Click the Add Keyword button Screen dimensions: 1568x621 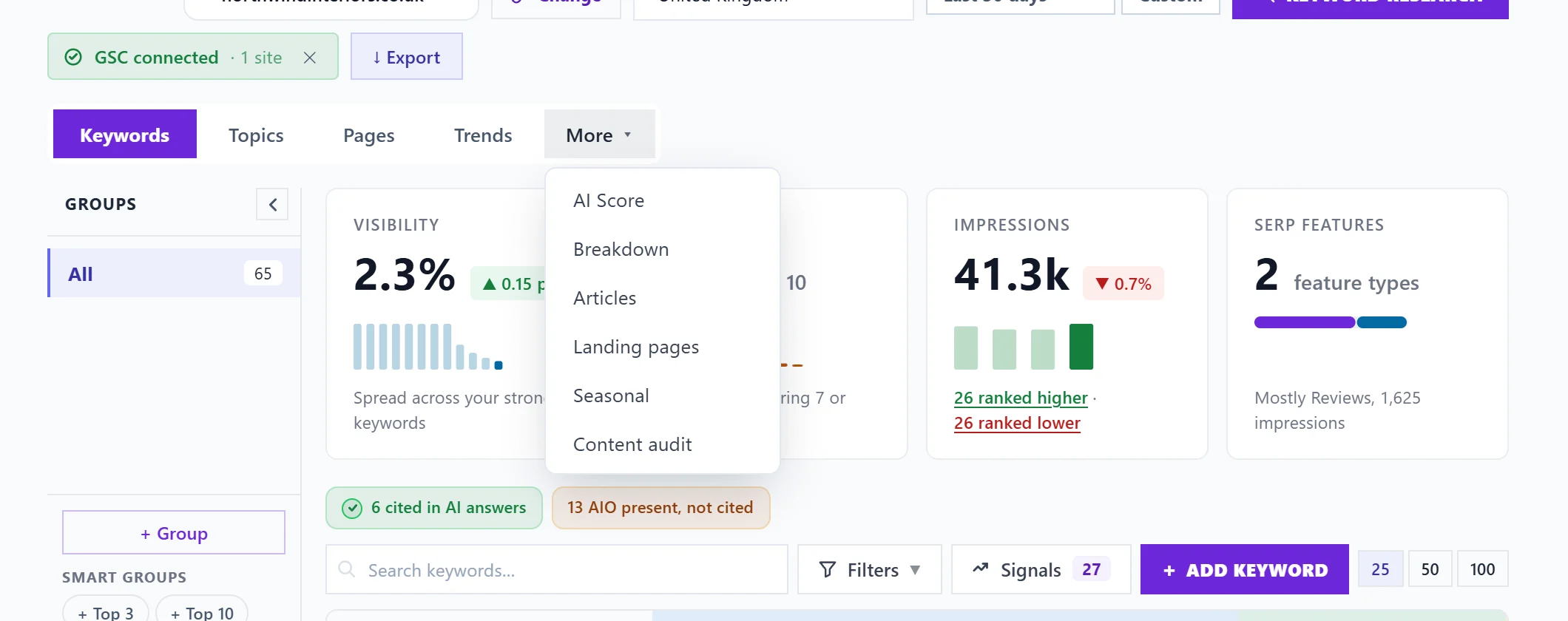[x=1245, y=569]
